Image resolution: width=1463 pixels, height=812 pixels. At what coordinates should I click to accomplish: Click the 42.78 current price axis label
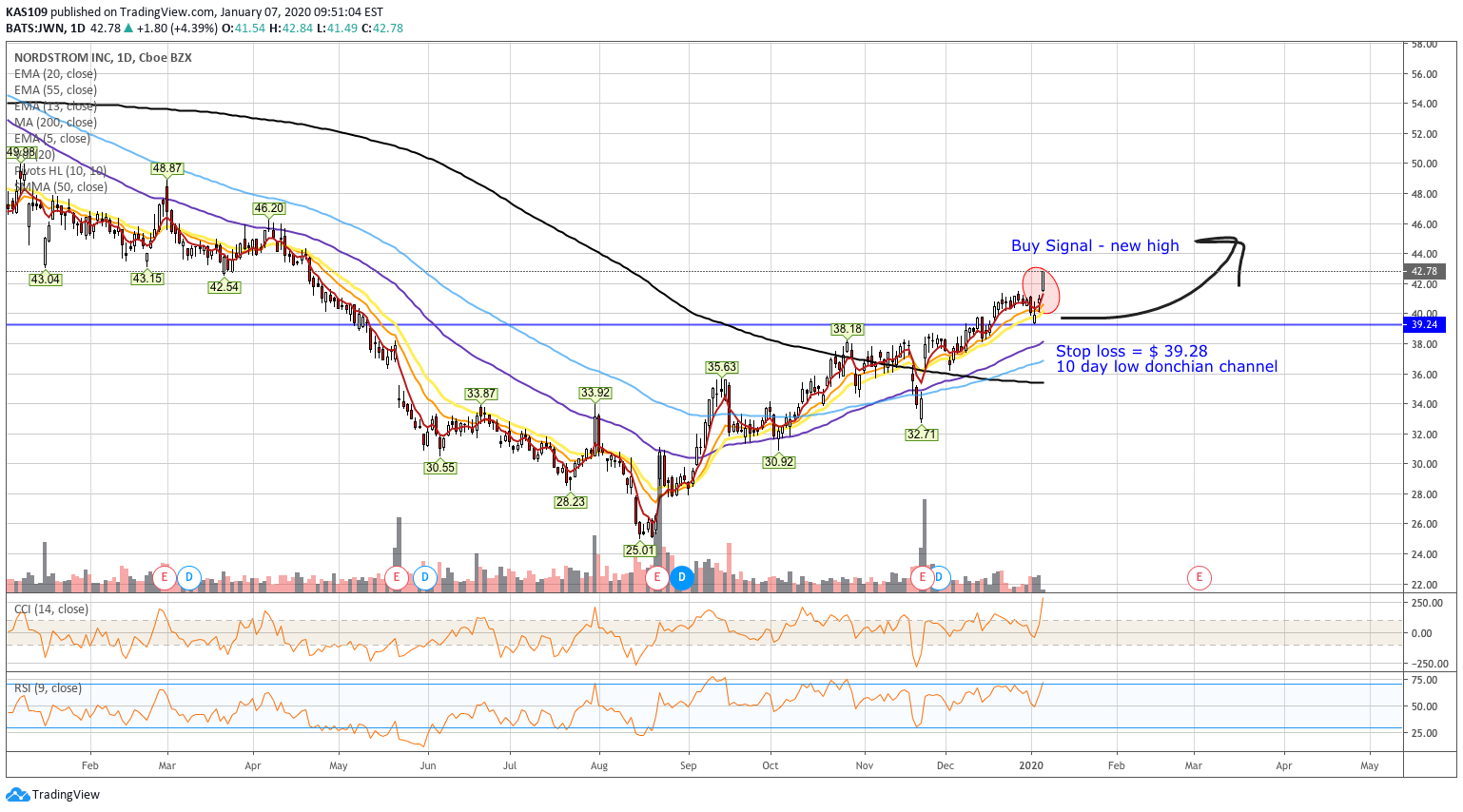1425,272
